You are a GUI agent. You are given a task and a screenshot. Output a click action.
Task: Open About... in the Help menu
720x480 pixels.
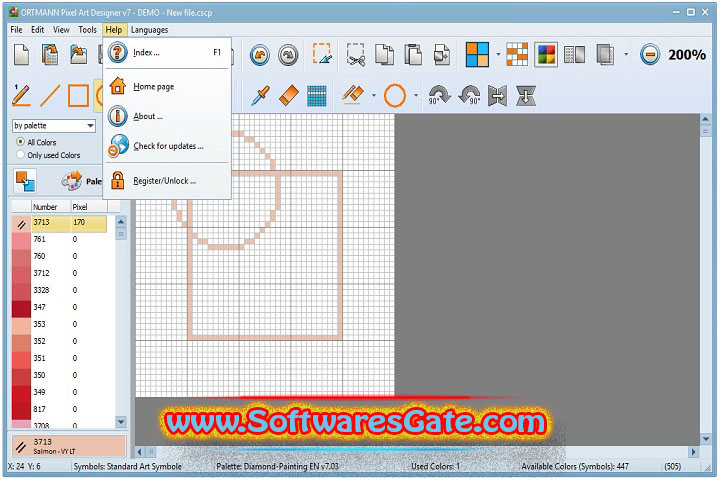167,116
